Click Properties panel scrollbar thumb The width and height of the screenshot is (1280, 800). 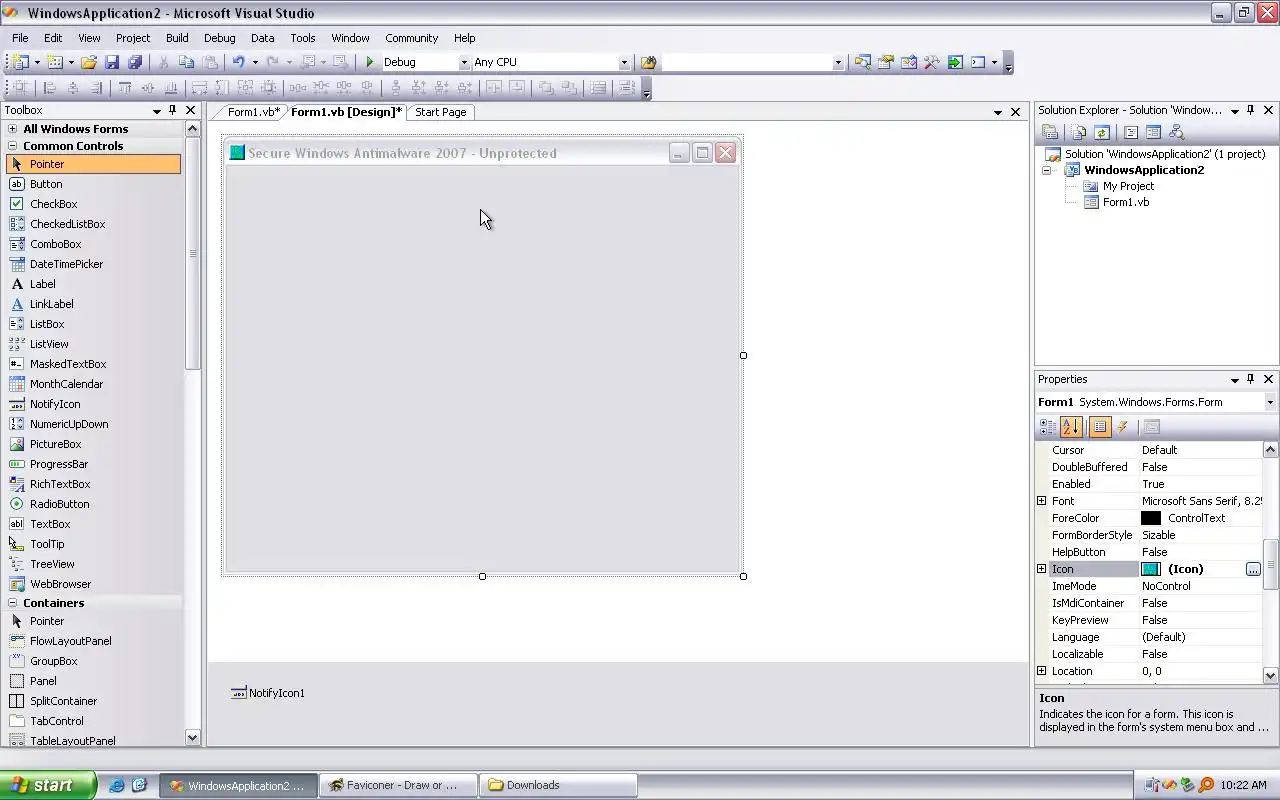[x=1271, y=564]
